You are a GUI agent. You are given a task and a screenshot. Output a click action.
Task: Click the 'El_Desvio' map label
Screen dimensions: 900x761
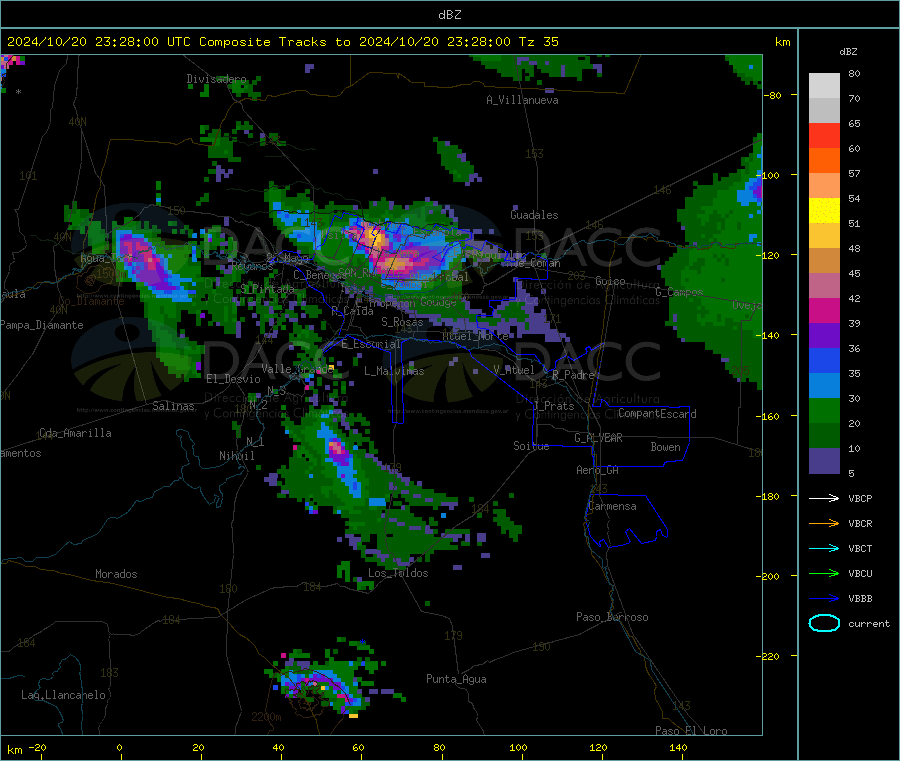tap(233, 379)
